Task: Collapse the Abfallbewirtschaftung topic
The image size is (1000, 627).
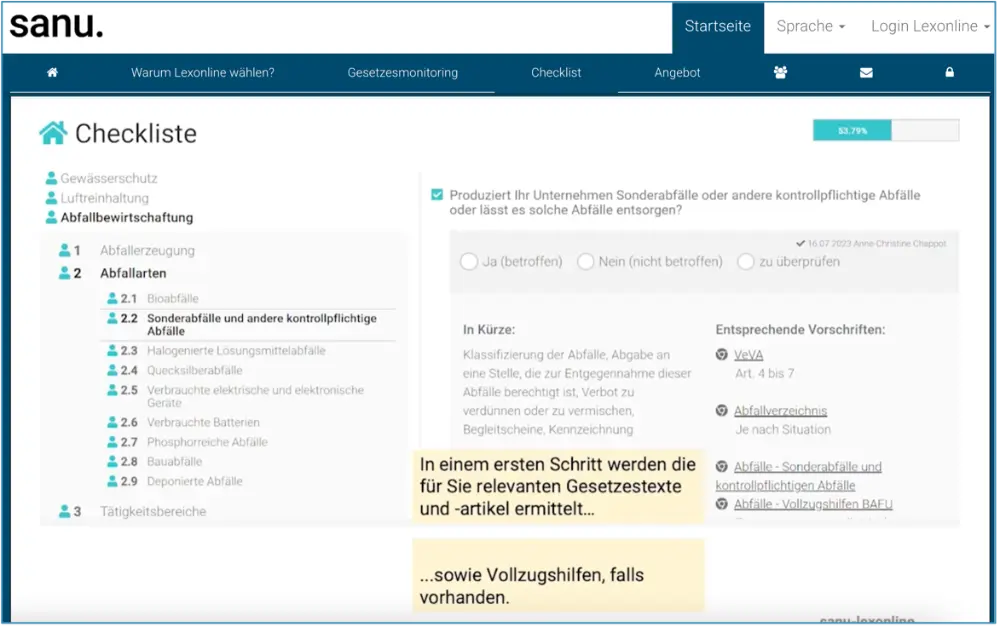Action: point(127,218)
